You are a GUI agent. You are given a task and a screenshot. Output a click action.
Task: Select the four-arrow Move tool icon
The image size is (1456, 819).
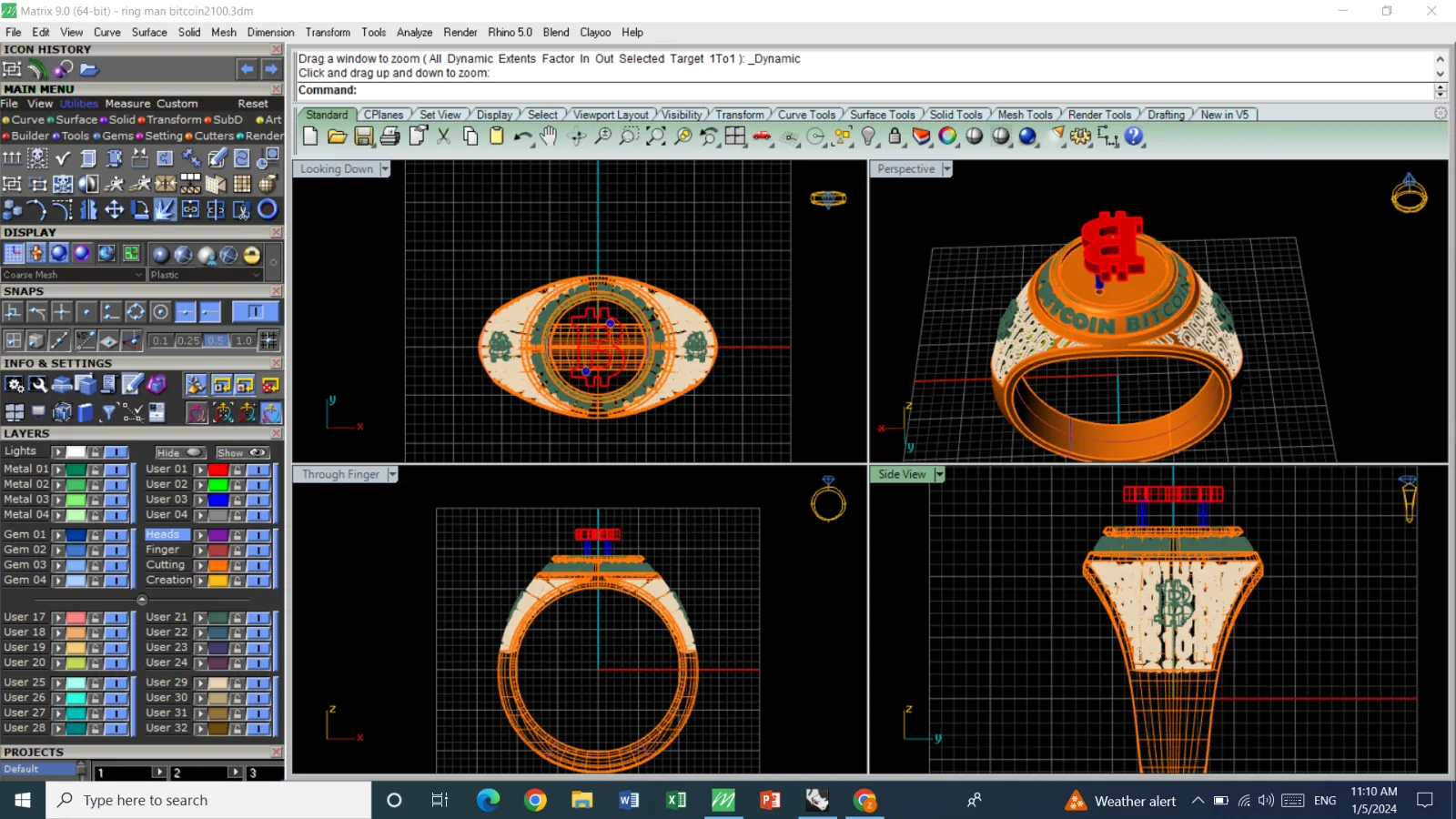(x=114, y=210)
